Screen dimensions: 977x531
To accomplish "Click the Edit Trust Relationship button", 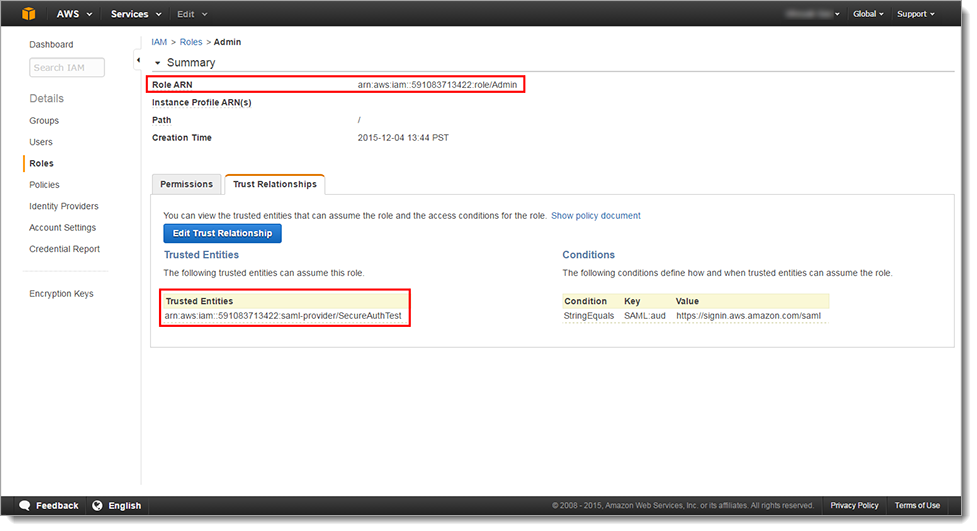I will (222, 233).
